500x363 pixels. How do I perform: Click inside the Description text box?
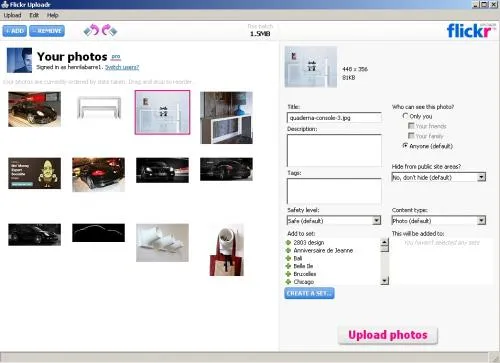[334, 151]
